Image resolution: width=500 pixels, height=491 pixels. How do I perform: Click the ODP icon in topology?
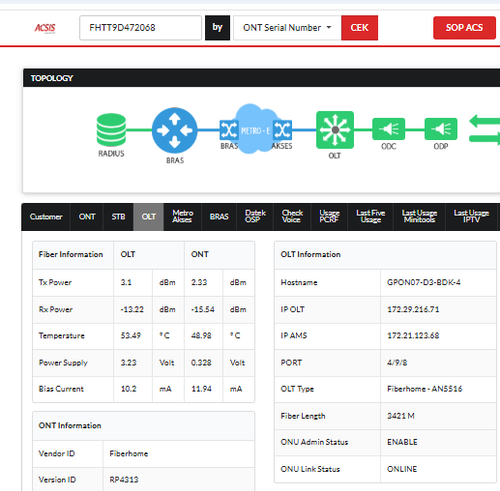(441, 129)
